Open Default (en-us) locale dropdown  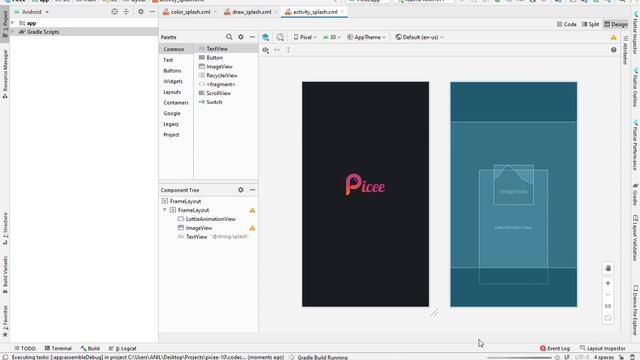pyautogui.click(x=419, y=37)
